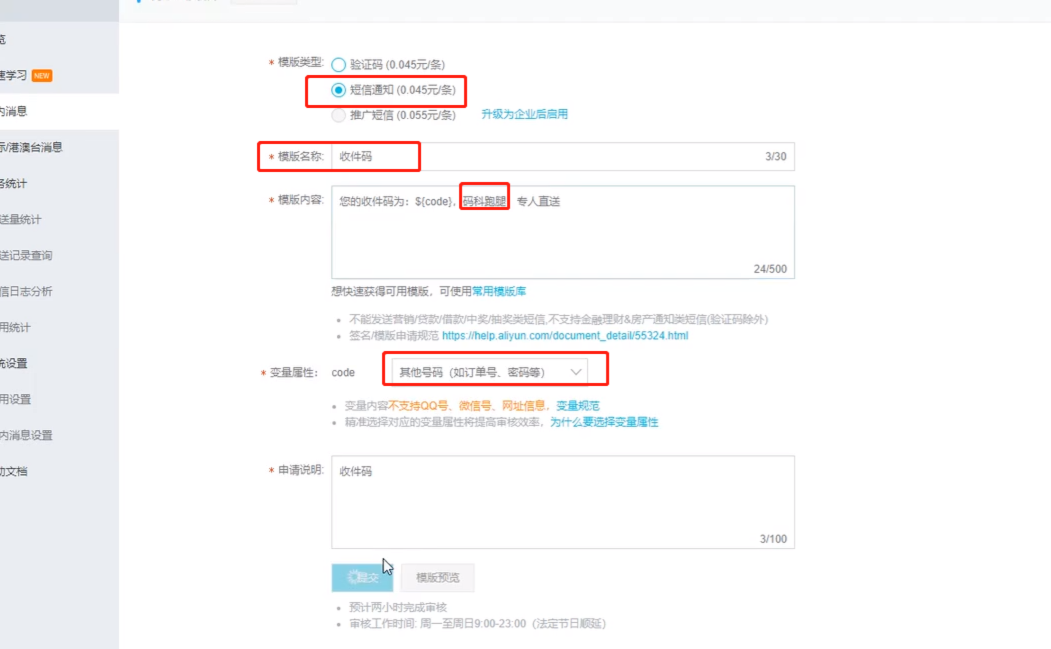Viewport: 1051px width, 649px height.
Task: Click the 申请说明 text area
Action: point(560,500)
